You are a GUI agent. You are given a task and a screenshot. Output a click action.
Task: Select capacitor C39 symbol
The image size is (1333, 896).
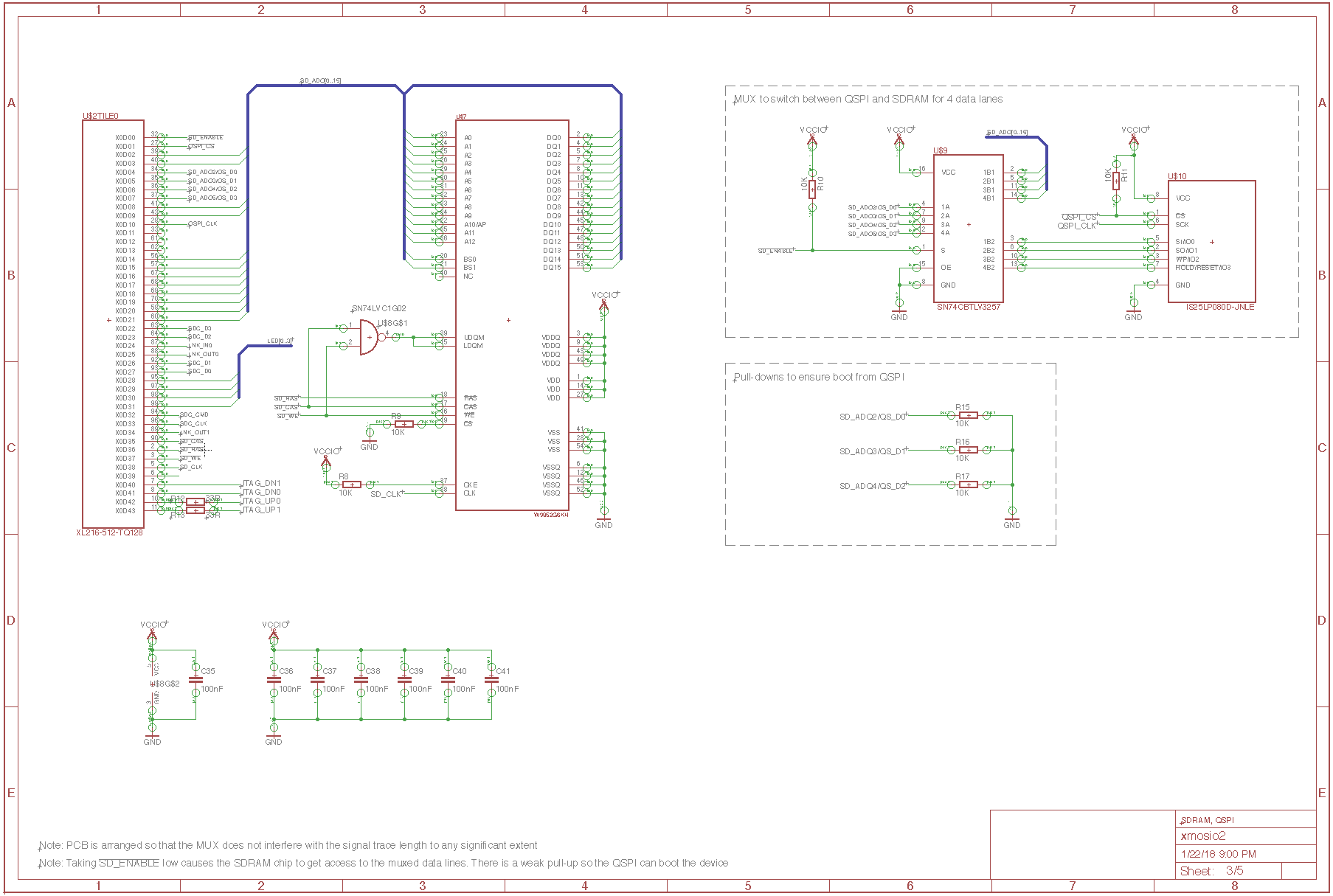click(404, 680)
